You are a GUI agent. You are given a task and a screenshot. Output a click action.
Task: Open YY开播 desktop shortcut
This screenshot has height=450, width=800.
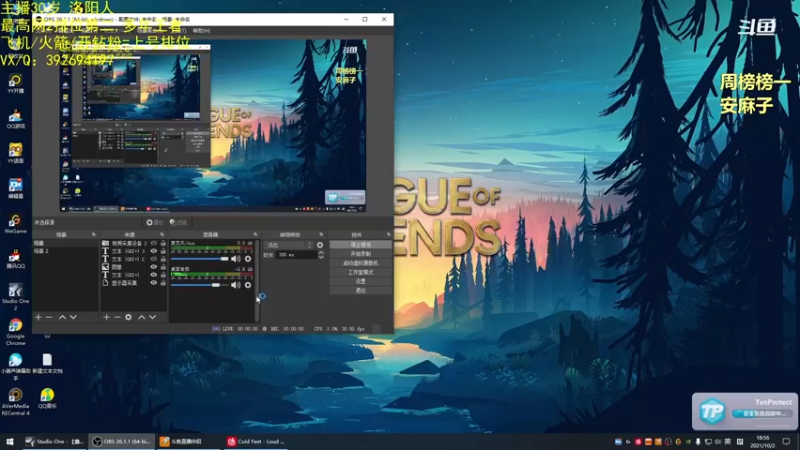[x=15, y=84]
